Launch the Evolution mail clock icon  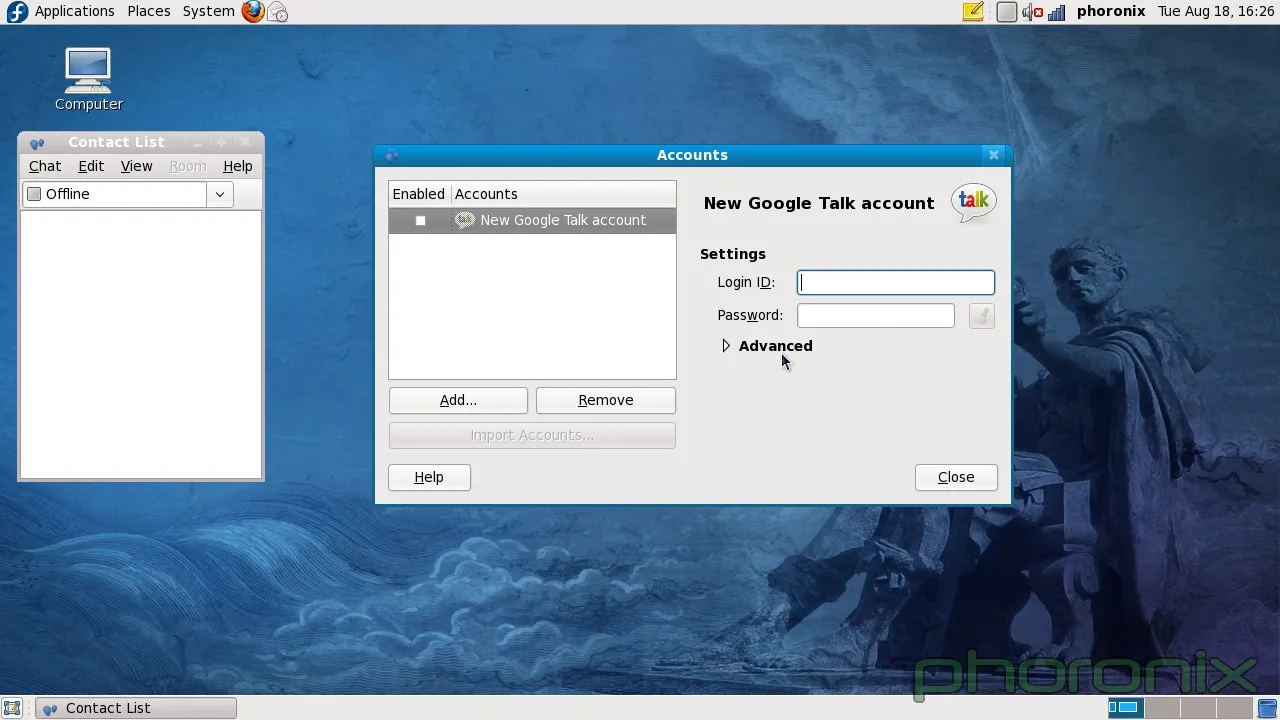click(278, 12)
